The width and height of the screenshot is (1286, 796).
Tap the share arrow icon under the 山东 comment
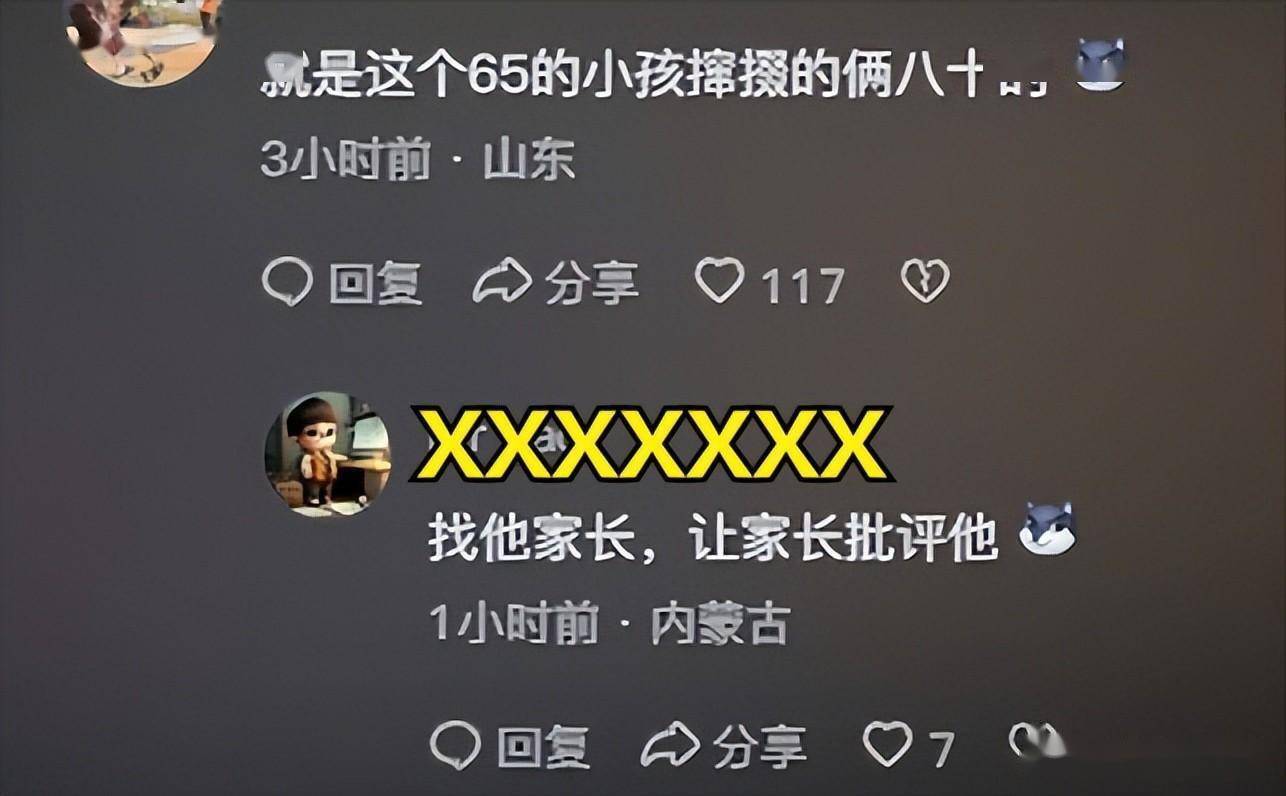click(x=502, y=282)
